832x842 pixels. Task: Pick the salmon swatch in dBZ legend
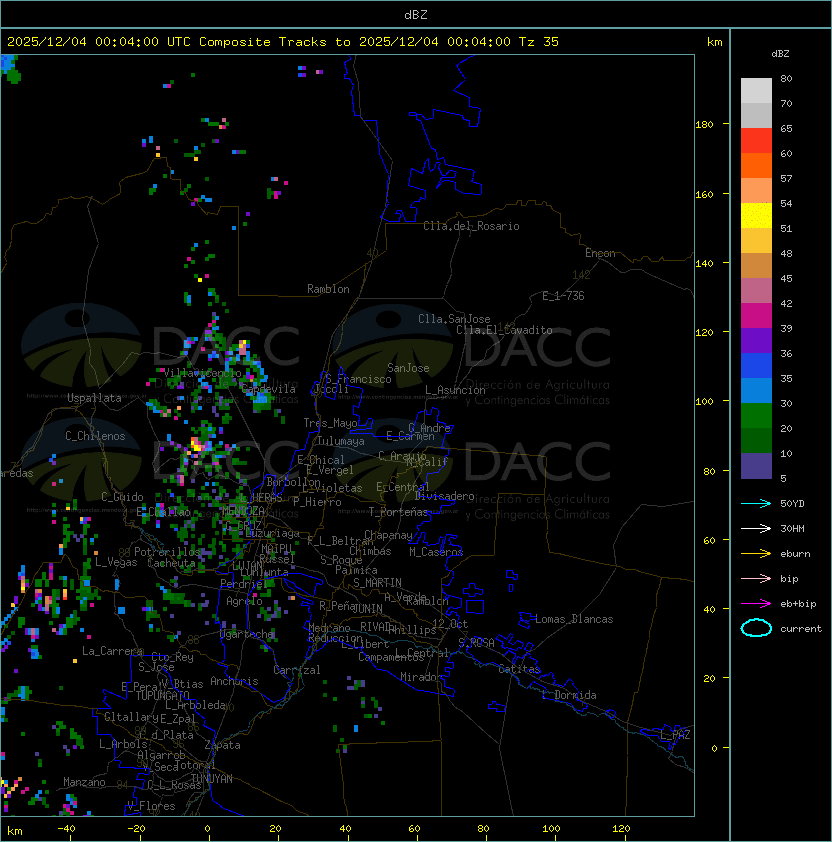[x=756, y=191]
